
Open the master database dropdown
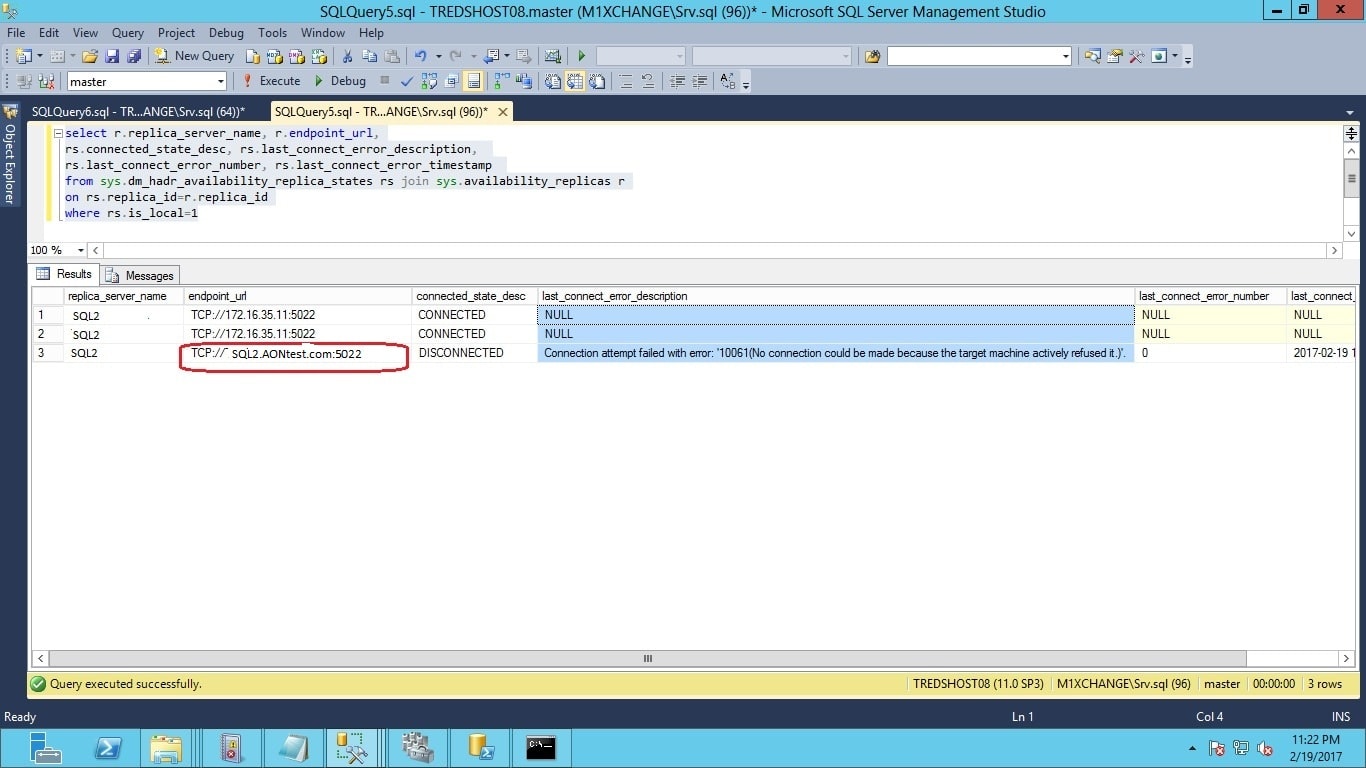pos(220,82)
